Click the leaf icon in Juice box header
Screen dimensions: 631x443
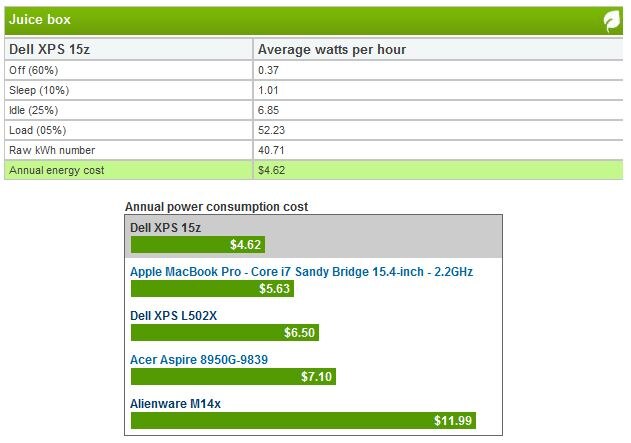coord(612,21)
